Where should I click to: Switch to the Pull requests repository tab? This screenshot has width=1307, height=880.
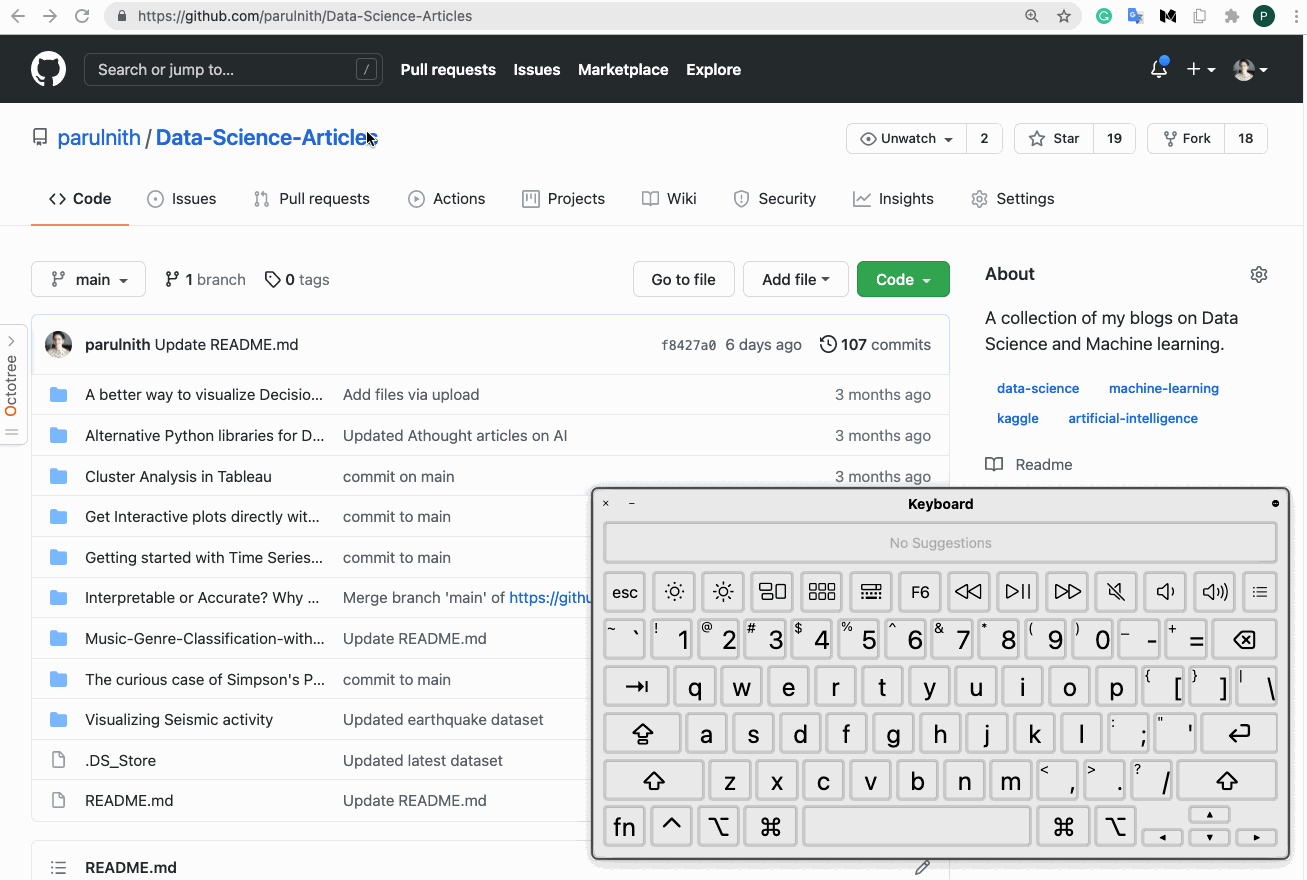click(x=312, y=199)
